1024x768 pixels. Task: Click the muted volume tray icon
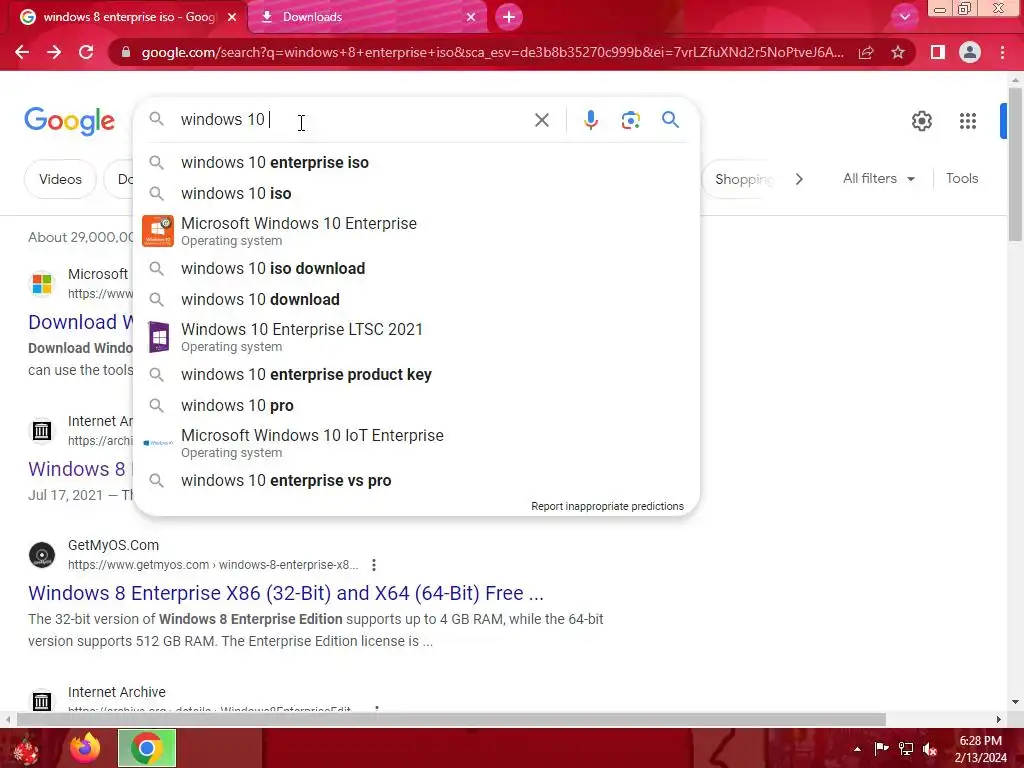coord(930,749)
